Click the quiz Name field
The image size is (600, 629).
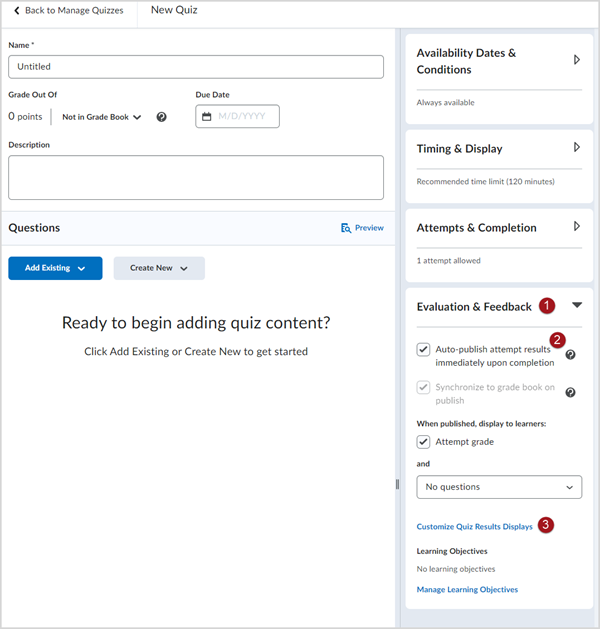(196, 67)
